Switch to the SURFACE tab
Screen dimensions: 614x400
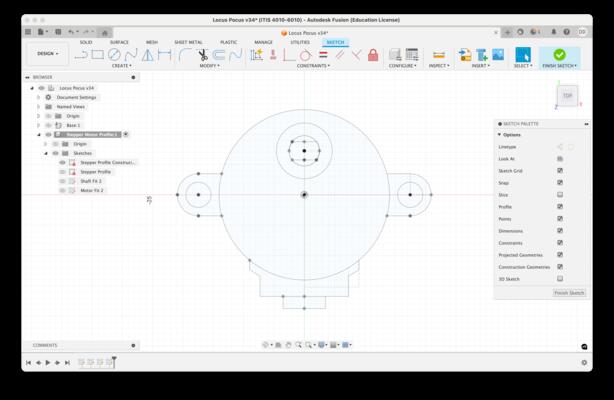pyautogui.click(x=119, y=42)
